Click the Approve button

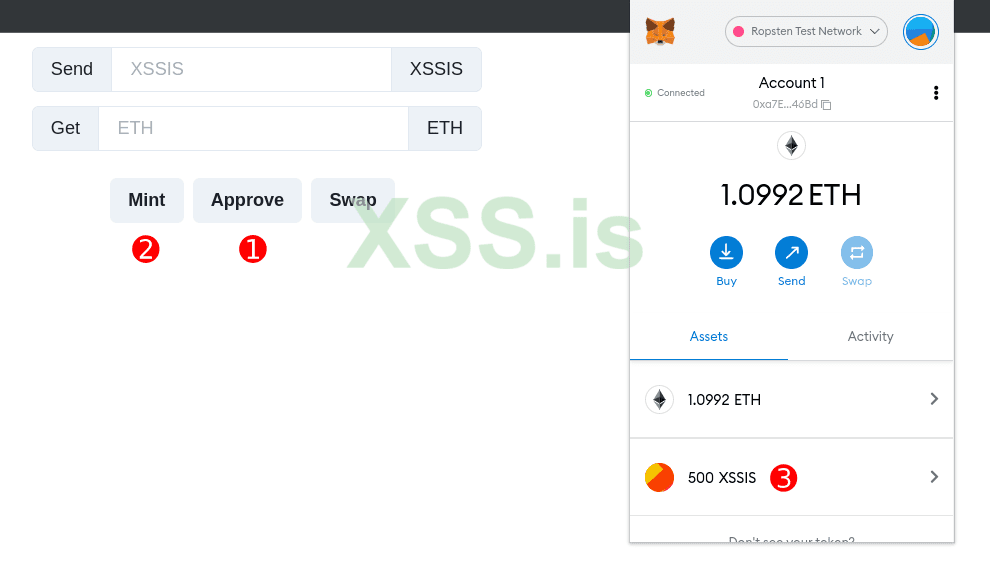[x=247, y=200]
